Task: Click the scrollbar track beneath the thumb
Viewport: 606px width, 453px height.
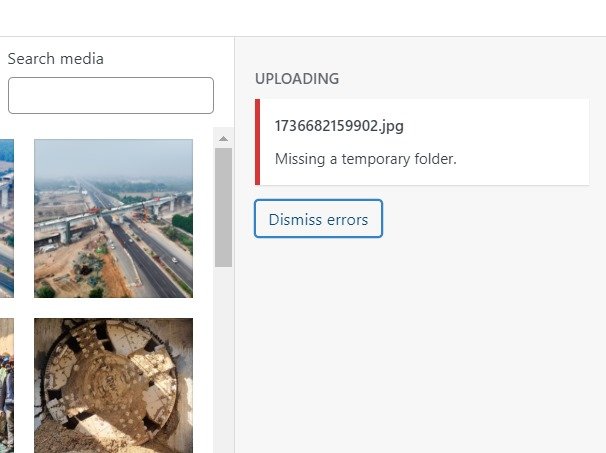Action: click(x=223, y=359)
